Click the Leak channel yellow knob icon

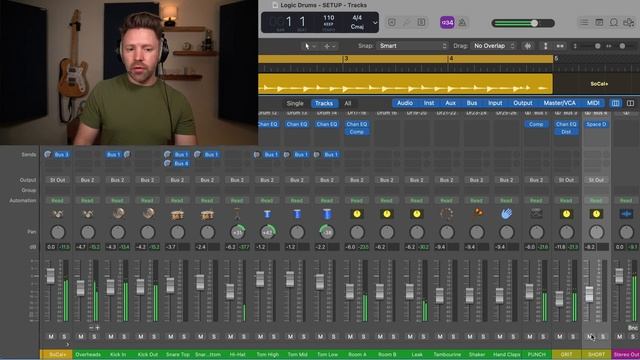tap(416, 214)
